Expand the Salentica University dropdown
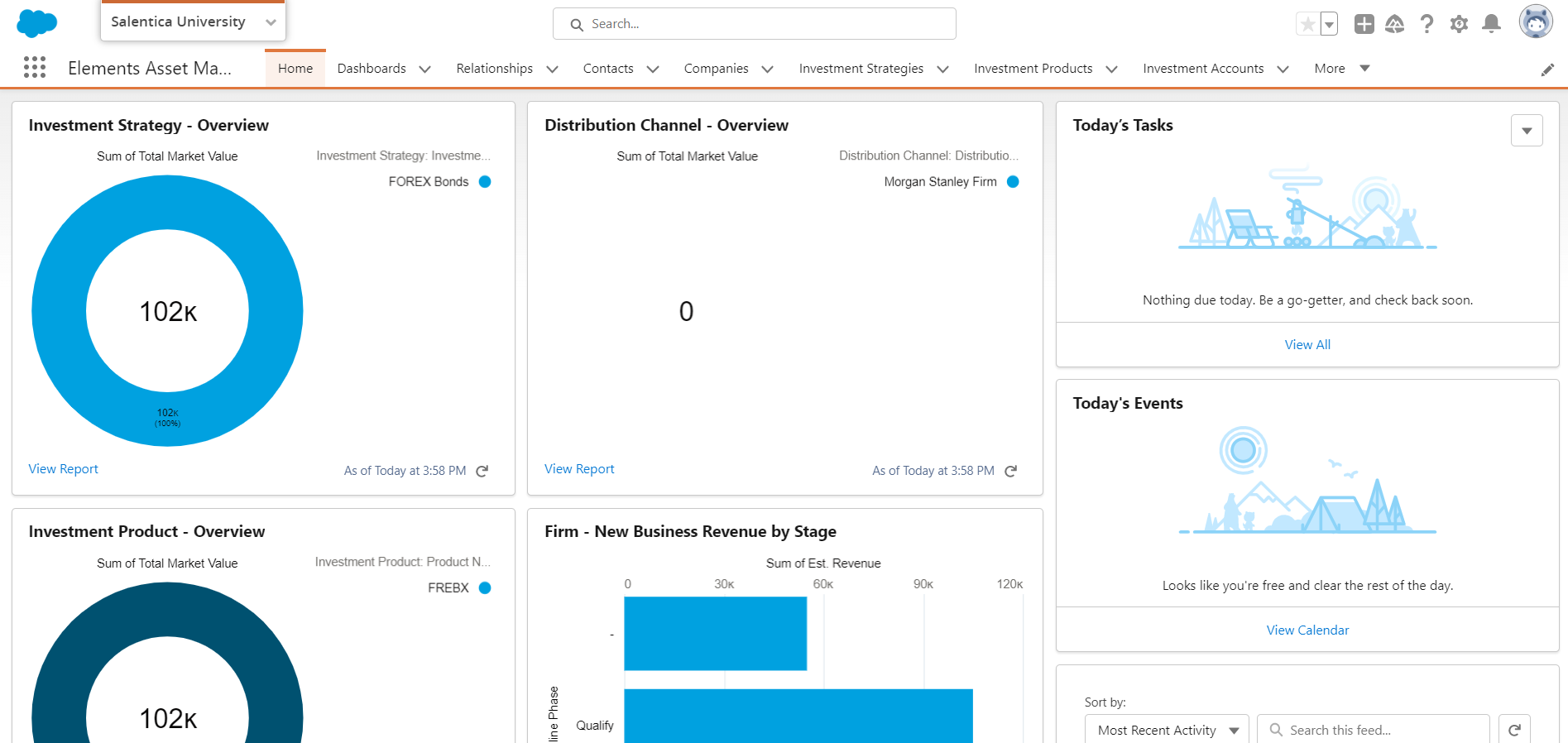 [271, 22]
